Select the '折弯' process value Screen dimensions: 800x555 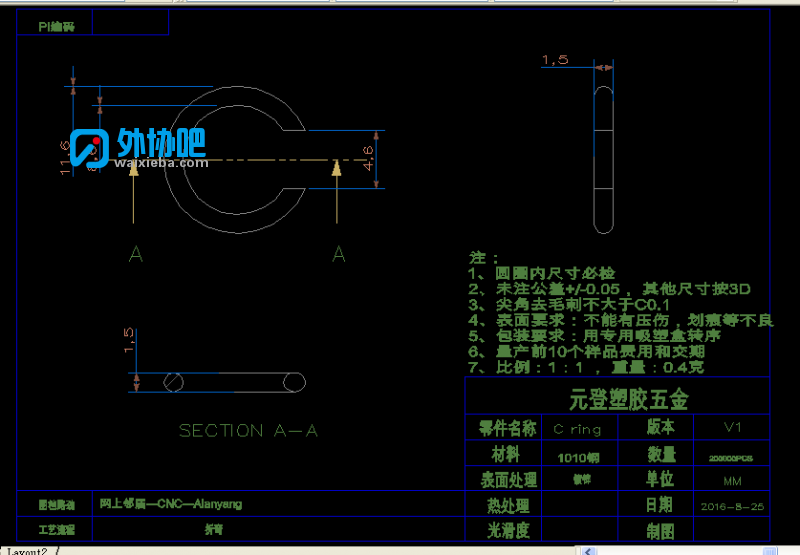(x=214, y=529)
